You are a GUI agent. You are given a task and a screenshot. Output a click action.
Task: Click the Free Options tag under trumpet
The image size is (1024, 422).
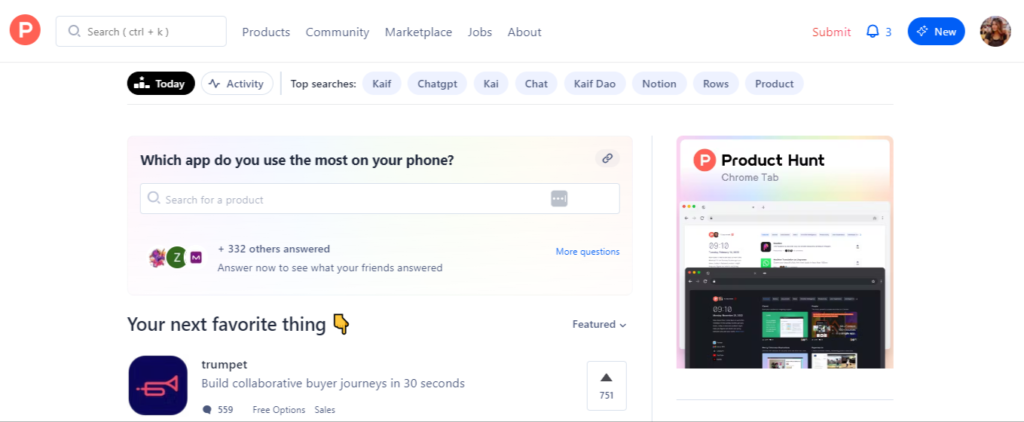pos(279,410)
